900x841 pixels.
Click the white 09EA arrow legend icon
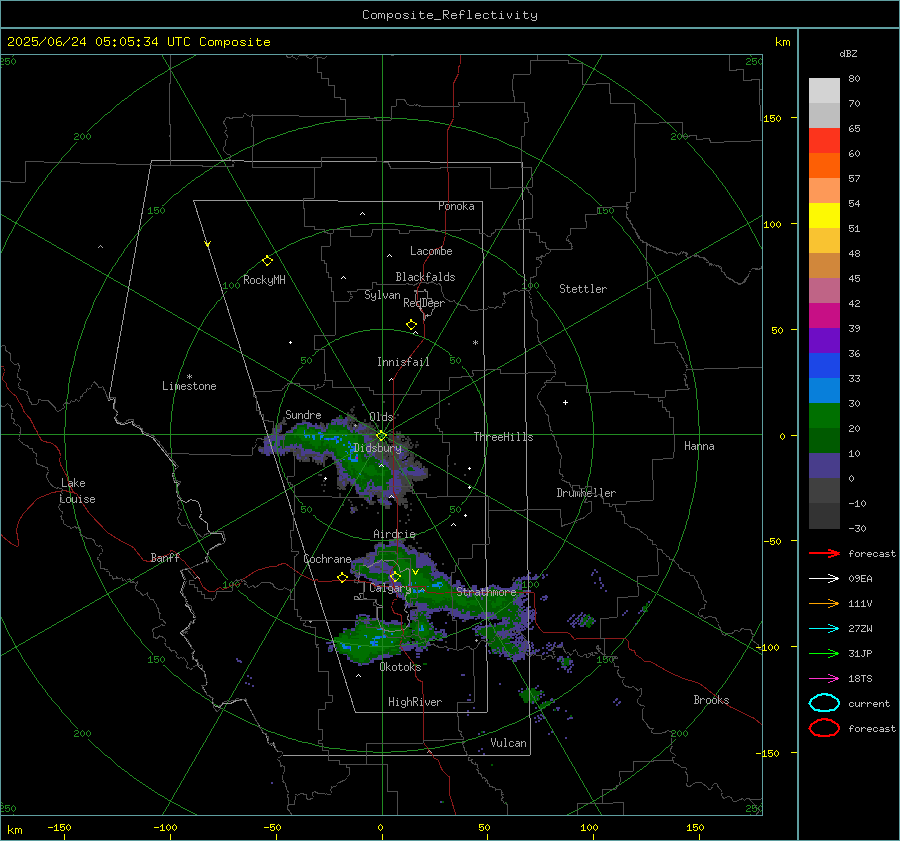pos(824,579)
